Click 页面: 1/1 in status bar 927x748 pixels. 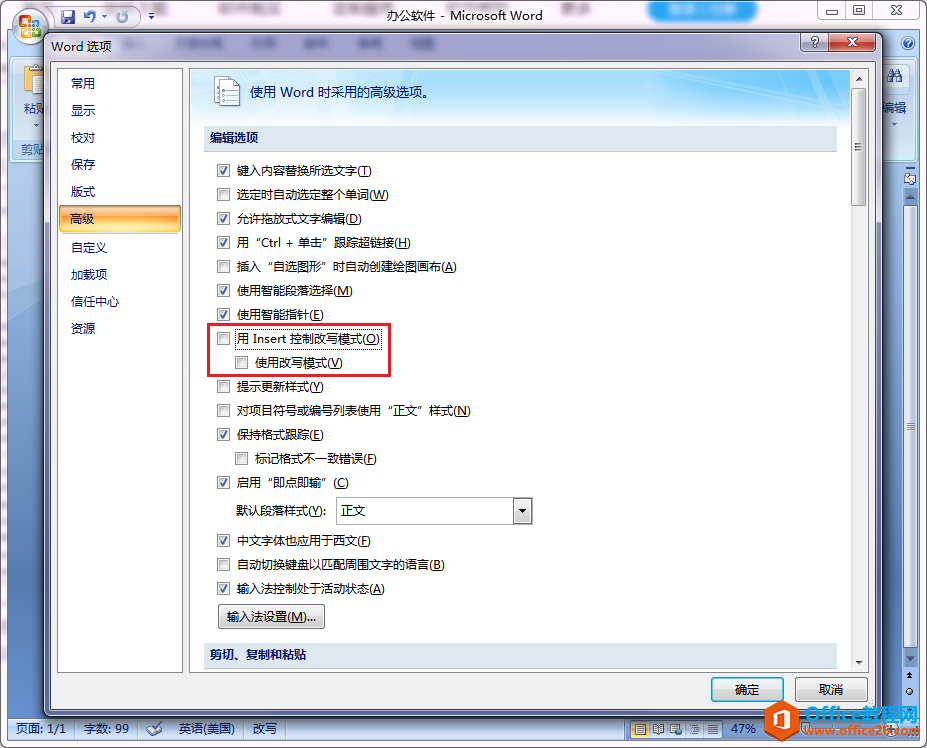[x=41, y=728]
